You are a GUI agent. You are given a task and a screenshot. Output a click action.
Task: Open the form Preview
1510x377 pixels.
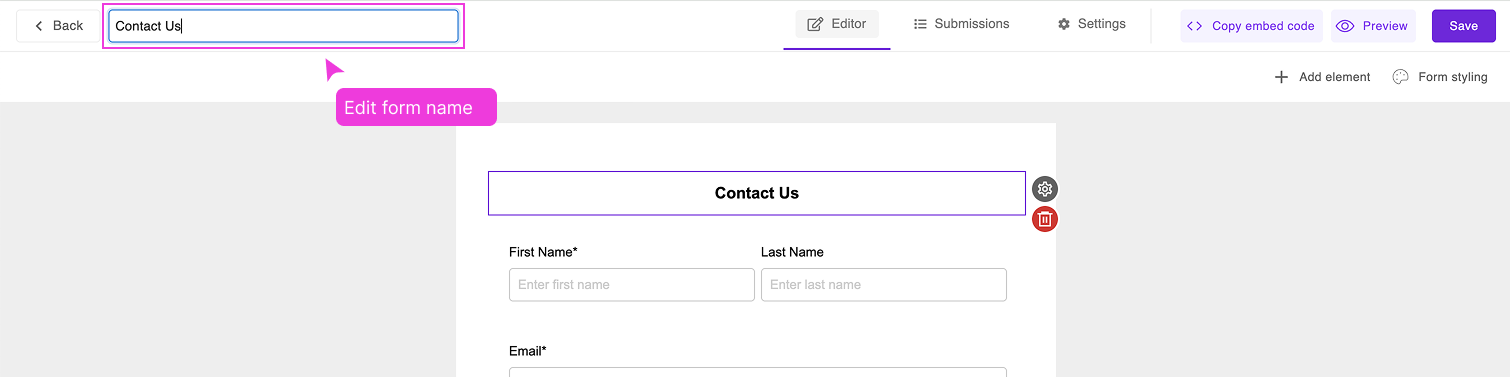click(1373, 26)
